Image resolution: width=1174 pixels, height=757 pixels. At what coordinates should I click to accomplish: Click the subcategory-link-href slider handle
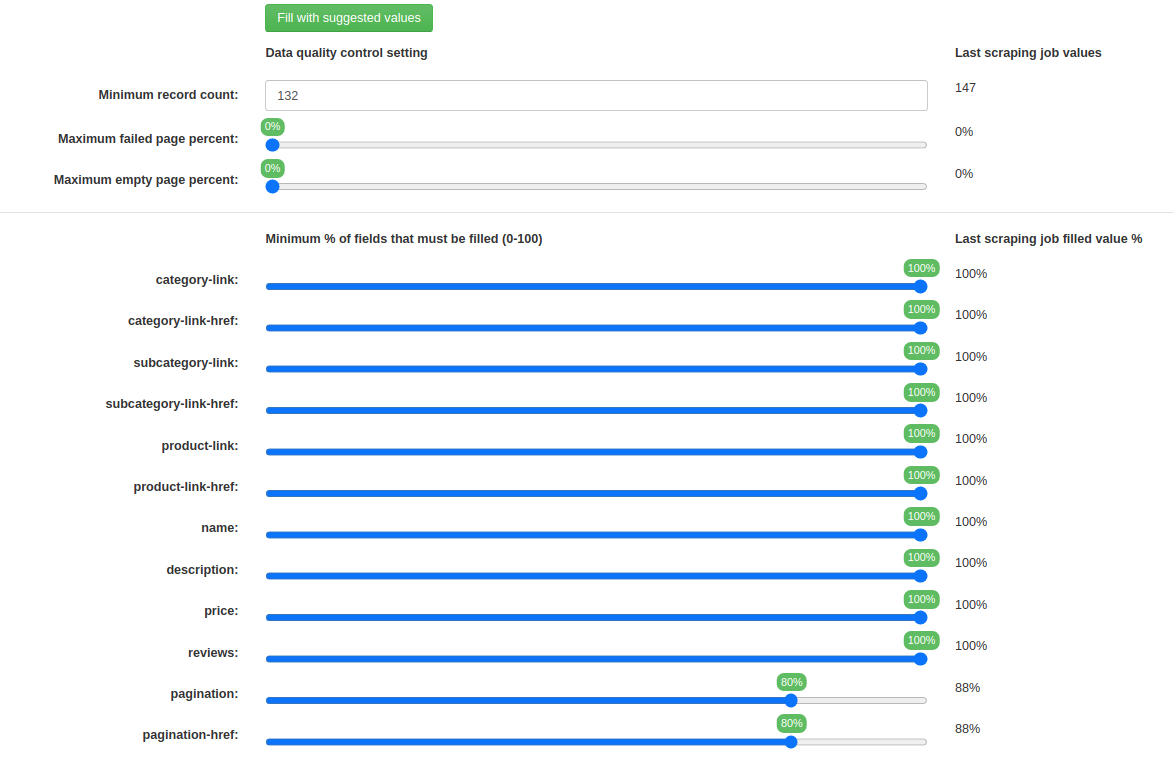pos(919,410)
